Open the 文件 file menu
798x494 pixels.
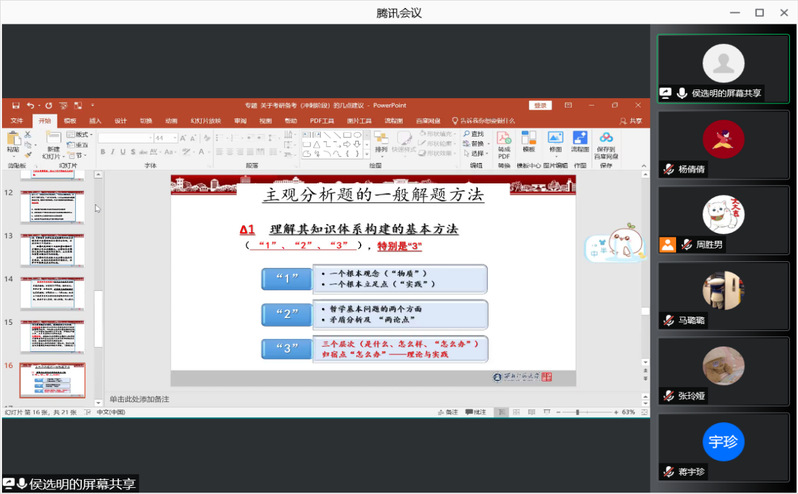(x=16, y=120)
